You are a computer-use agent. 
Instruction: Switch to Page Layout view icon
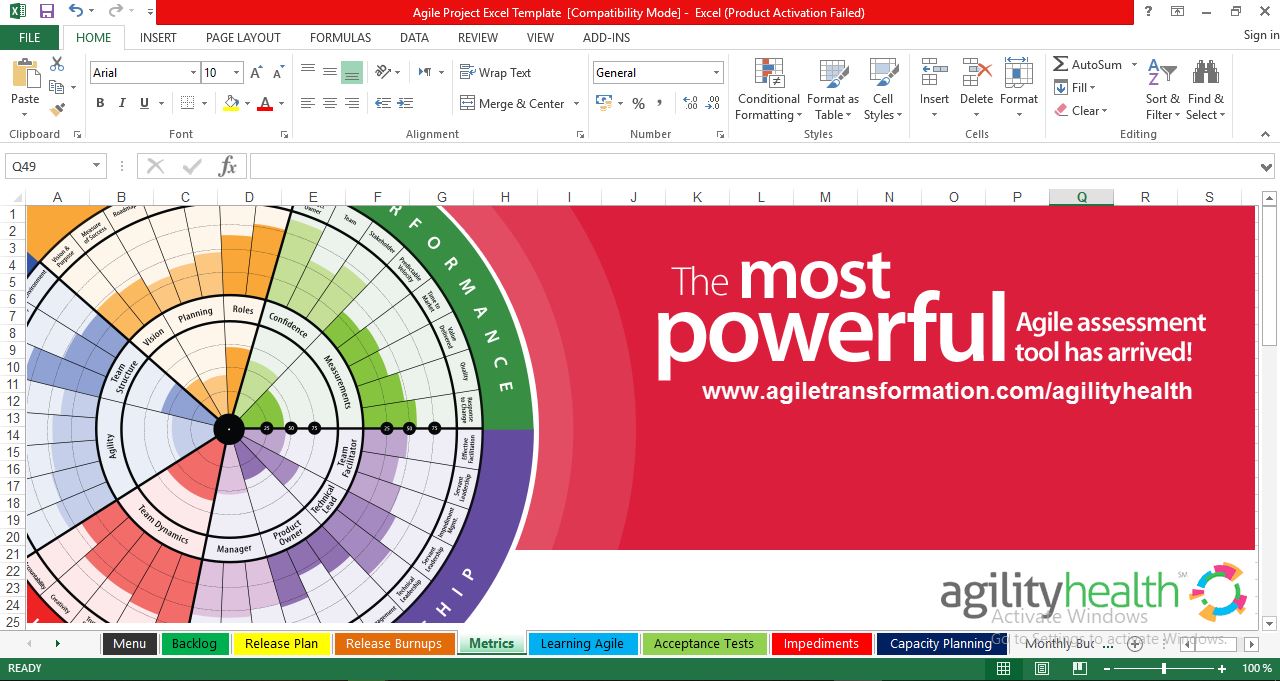(1042, 668)
